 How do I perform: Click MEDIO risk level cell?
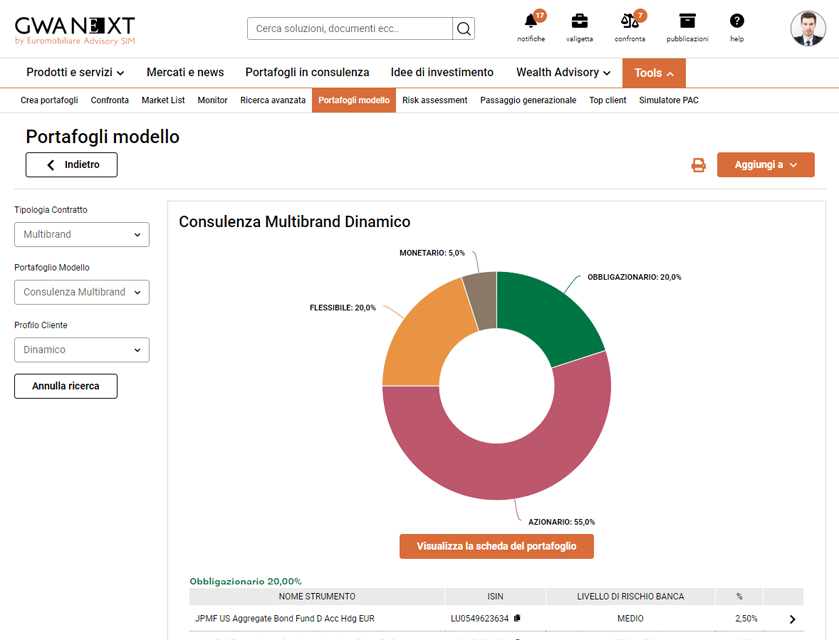pos(630,619)
